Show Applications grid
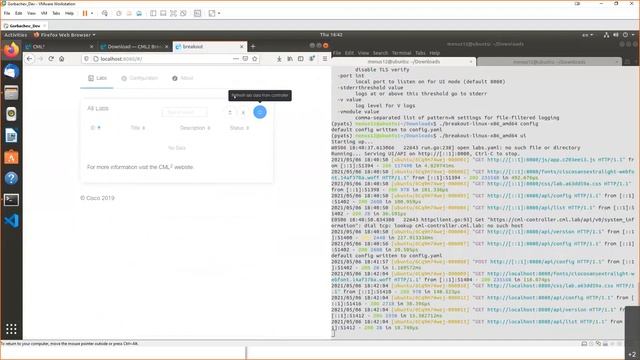Screen dimensions: 640x360 click(11, 329)
